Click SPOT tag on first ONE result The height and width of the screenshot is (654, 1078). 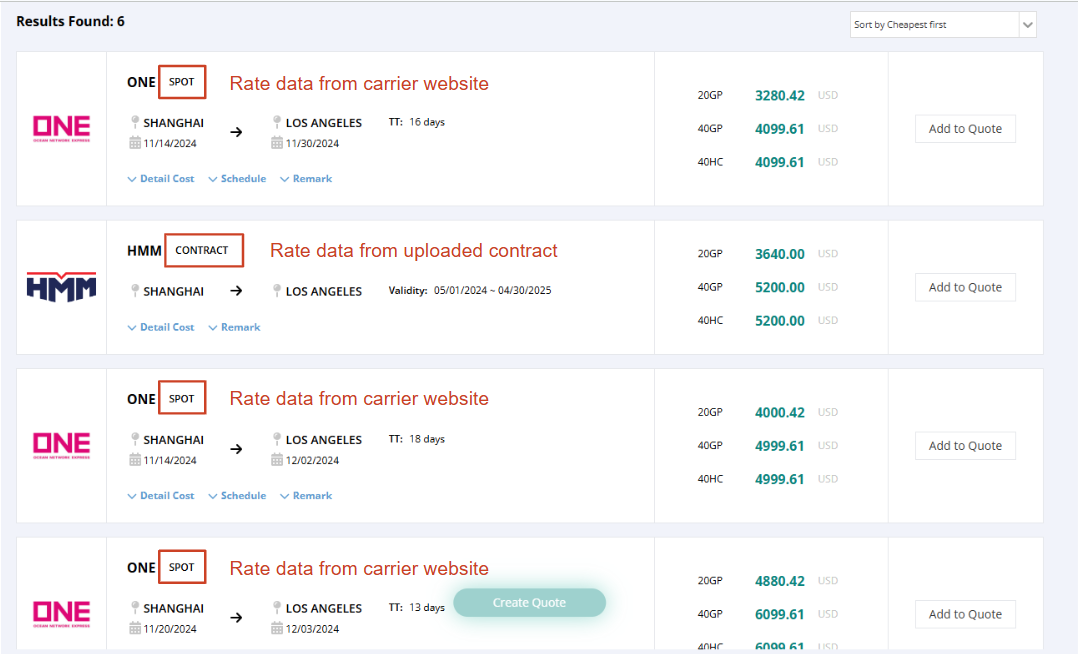pyautogui.click(x=182, y=82)
